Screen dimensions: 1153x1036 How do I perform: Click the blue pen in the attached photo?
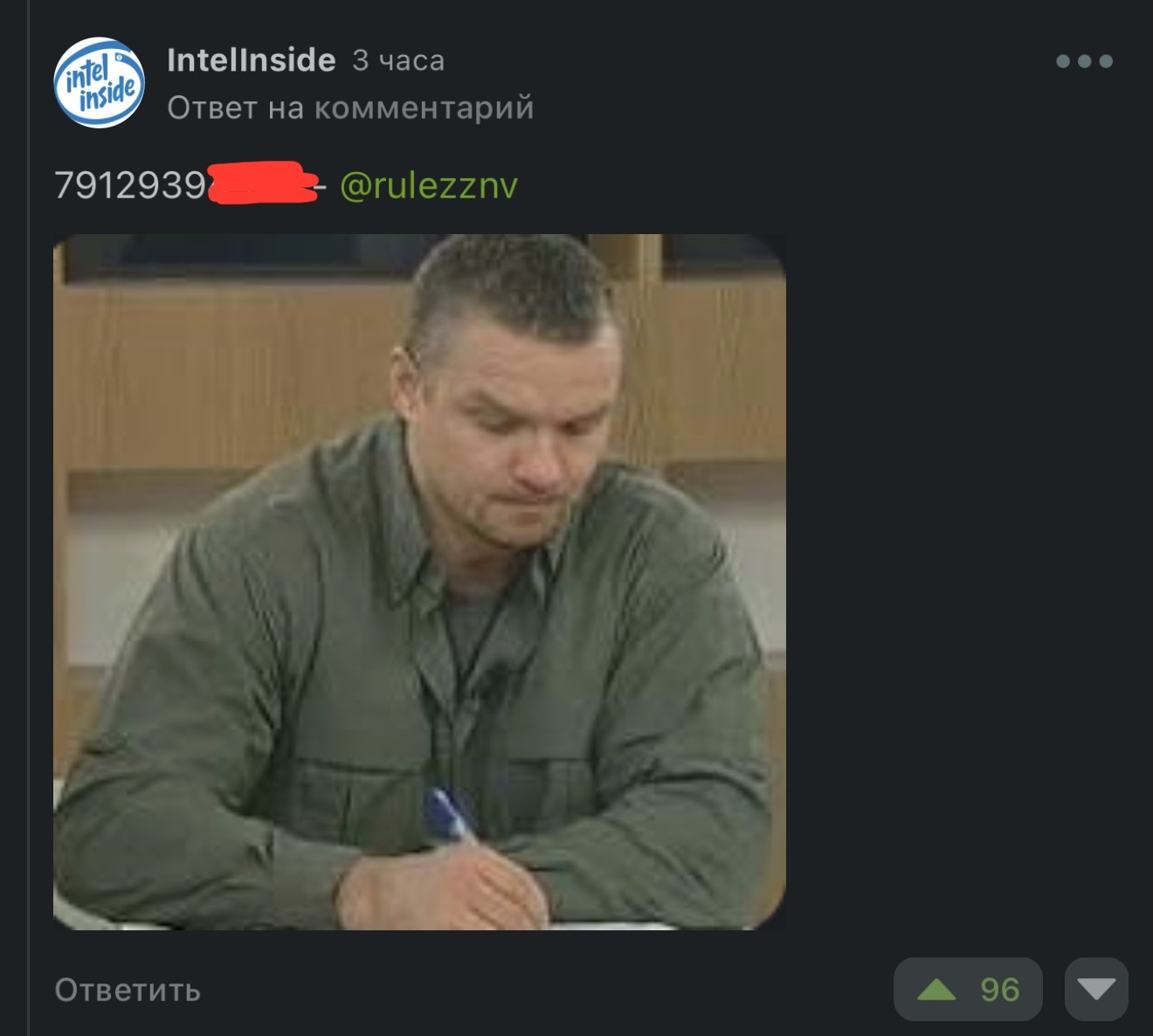[x=451, y=815]
